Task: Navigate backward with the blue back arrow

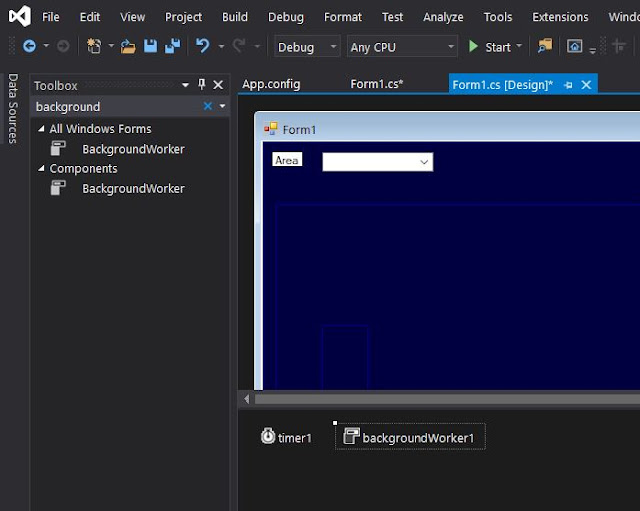Action: coord(29,46)
